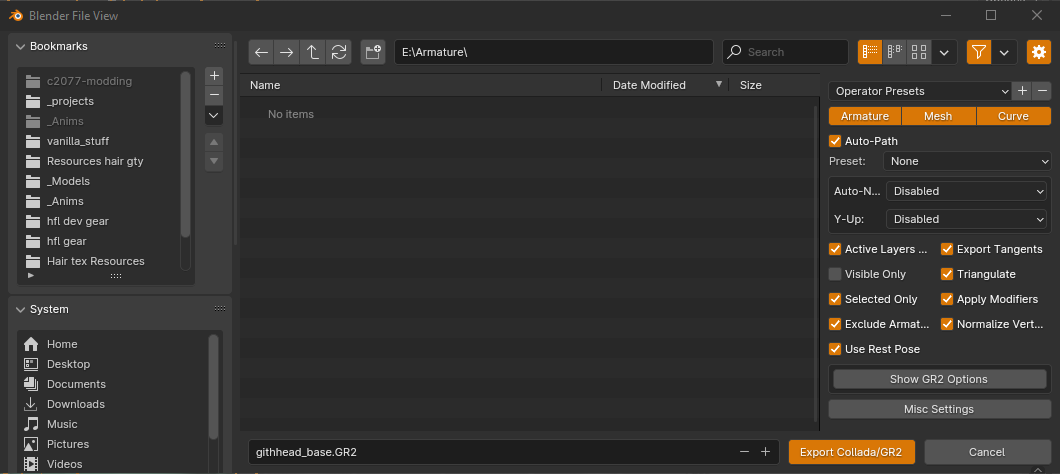Remove the operator preset
Viewport: 1060px width, 474px height.
(1042, 91)
